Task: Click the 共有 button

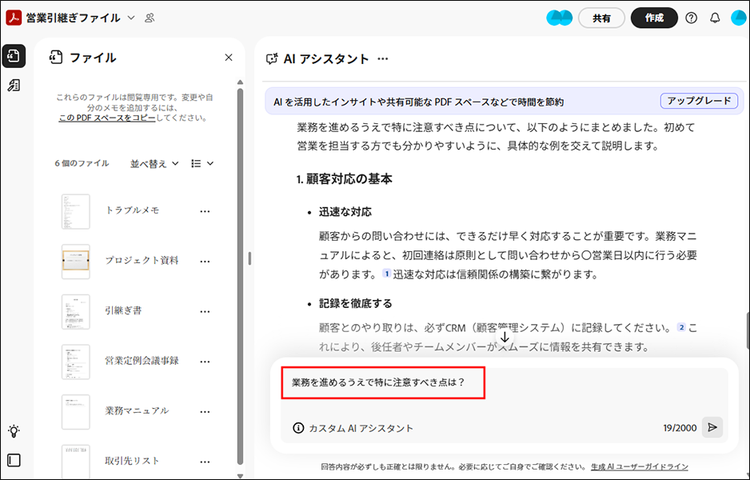Action: pos(602,18)
